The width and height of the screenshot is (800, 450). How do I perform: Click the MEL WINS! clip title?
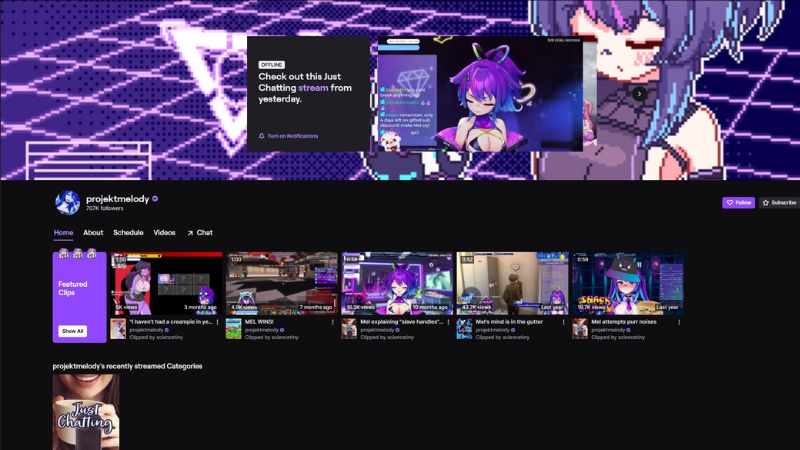(259, 322)
